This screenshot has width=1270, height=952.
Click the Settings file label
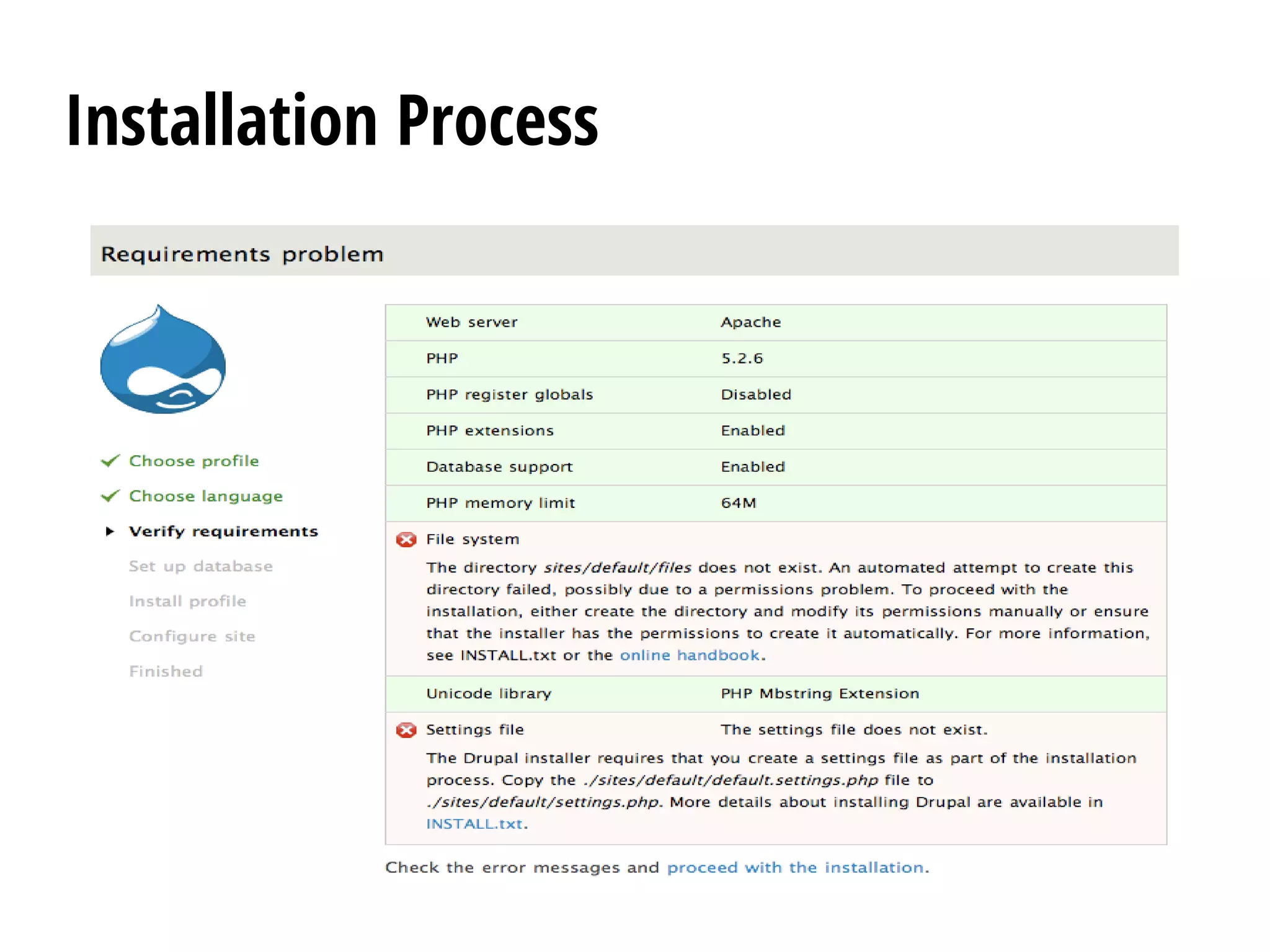[474, 730]
